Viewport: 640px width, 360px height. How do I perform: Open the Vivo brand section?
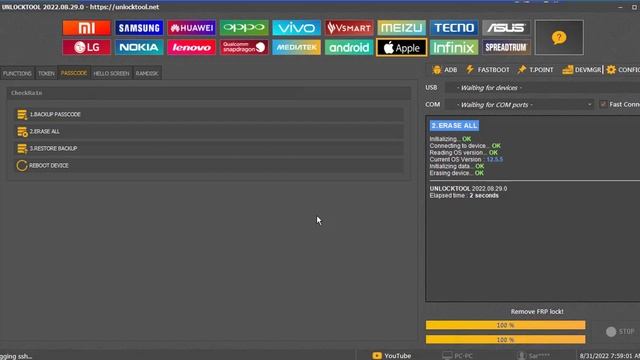(x=296, y=28)
